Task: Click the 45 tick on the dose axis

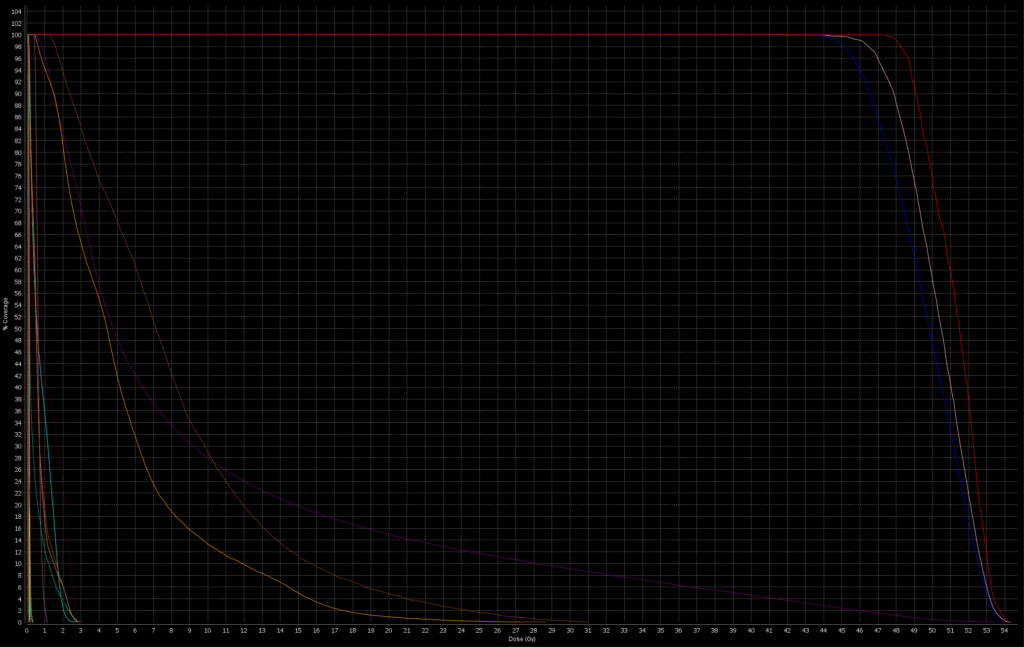Action: [x=842, y=630]
